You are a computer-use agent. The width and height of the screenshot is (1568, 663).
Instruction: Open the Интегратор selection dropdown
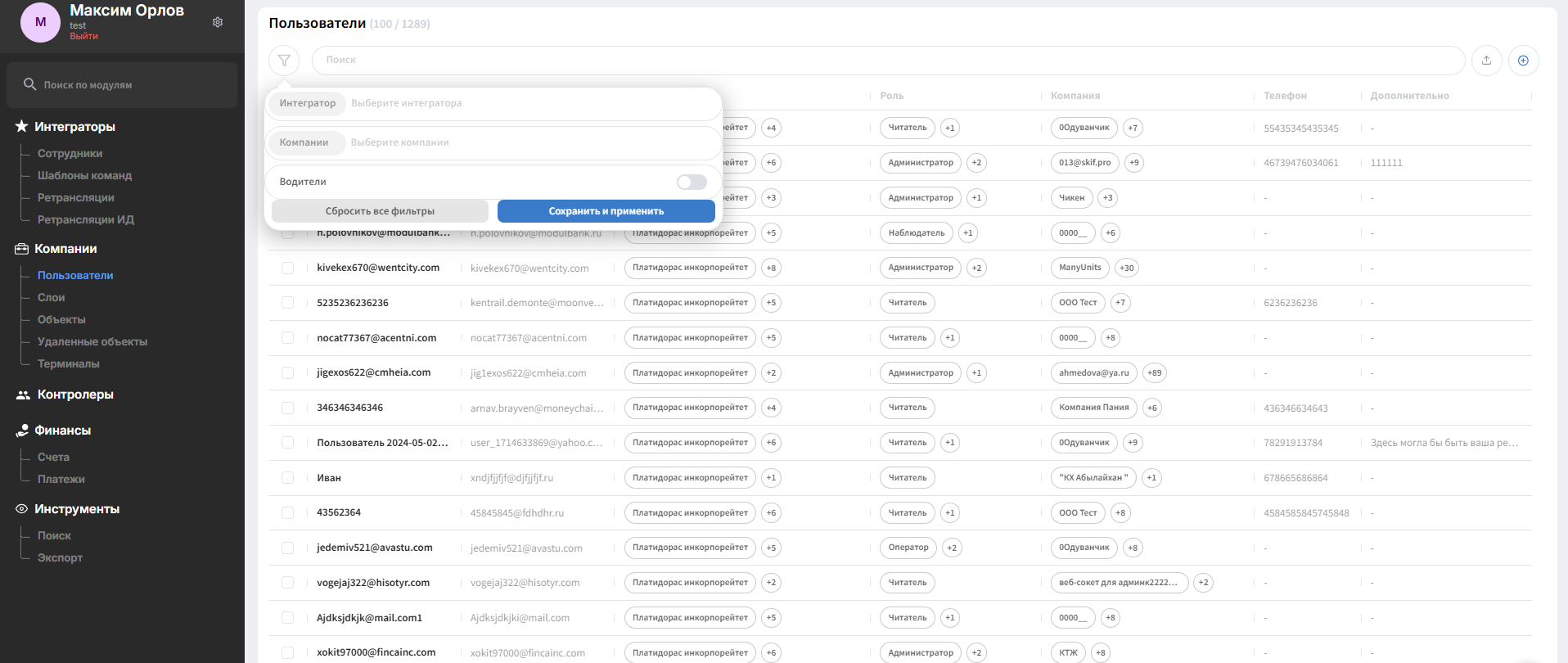(493, 103)
